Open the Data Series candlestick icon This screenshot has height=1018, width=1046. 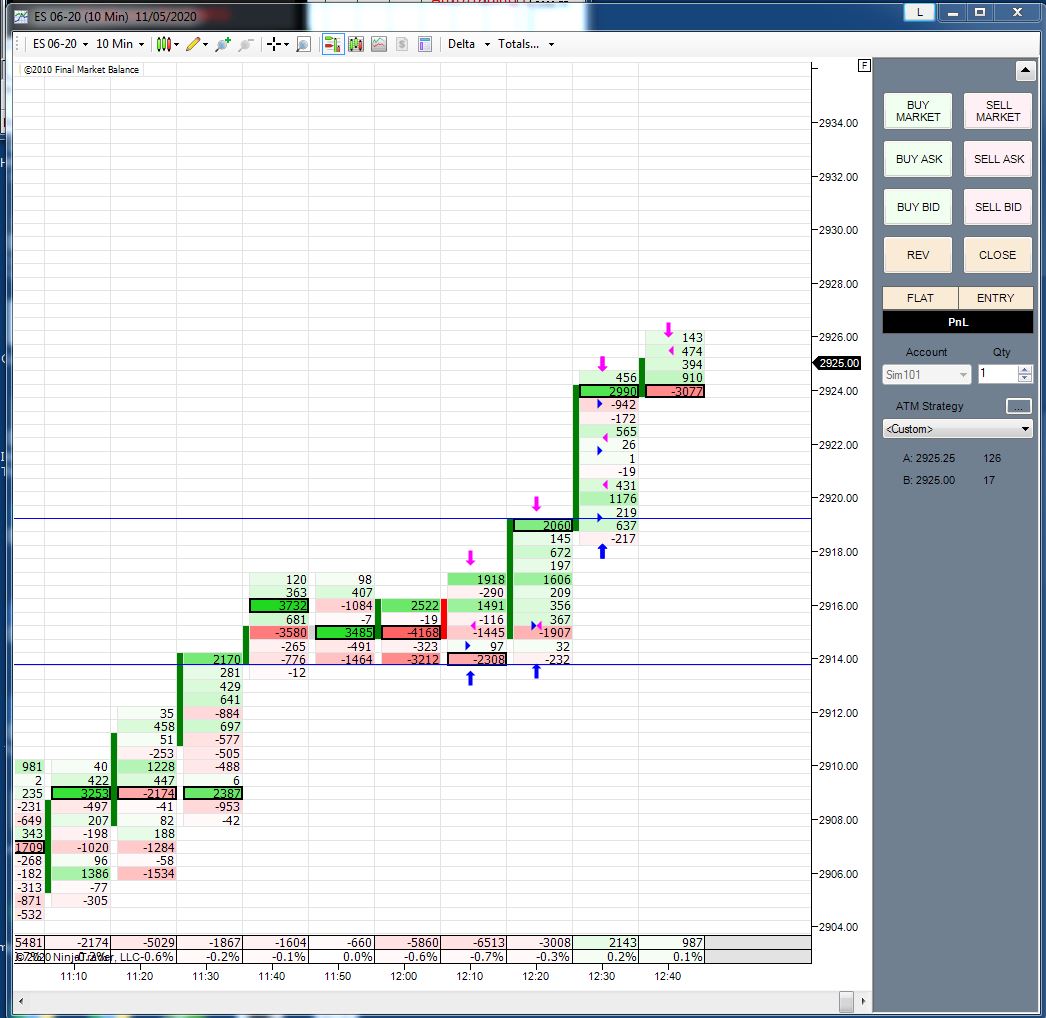[356, 44]
